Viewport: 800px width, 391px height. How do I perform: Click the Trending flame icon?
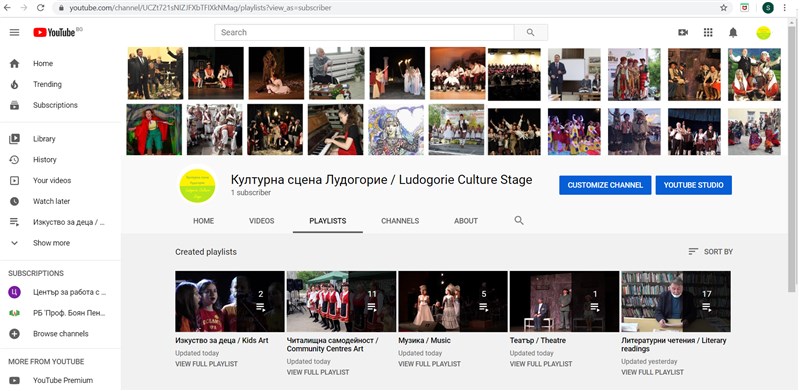[x=14, y=84]
